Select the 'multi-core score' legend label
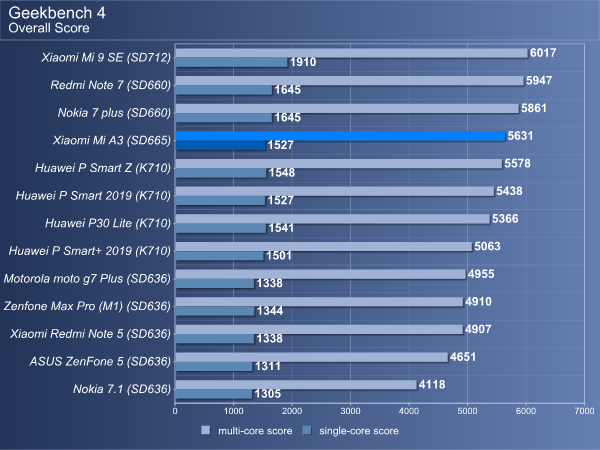 [x=255, y=431]
